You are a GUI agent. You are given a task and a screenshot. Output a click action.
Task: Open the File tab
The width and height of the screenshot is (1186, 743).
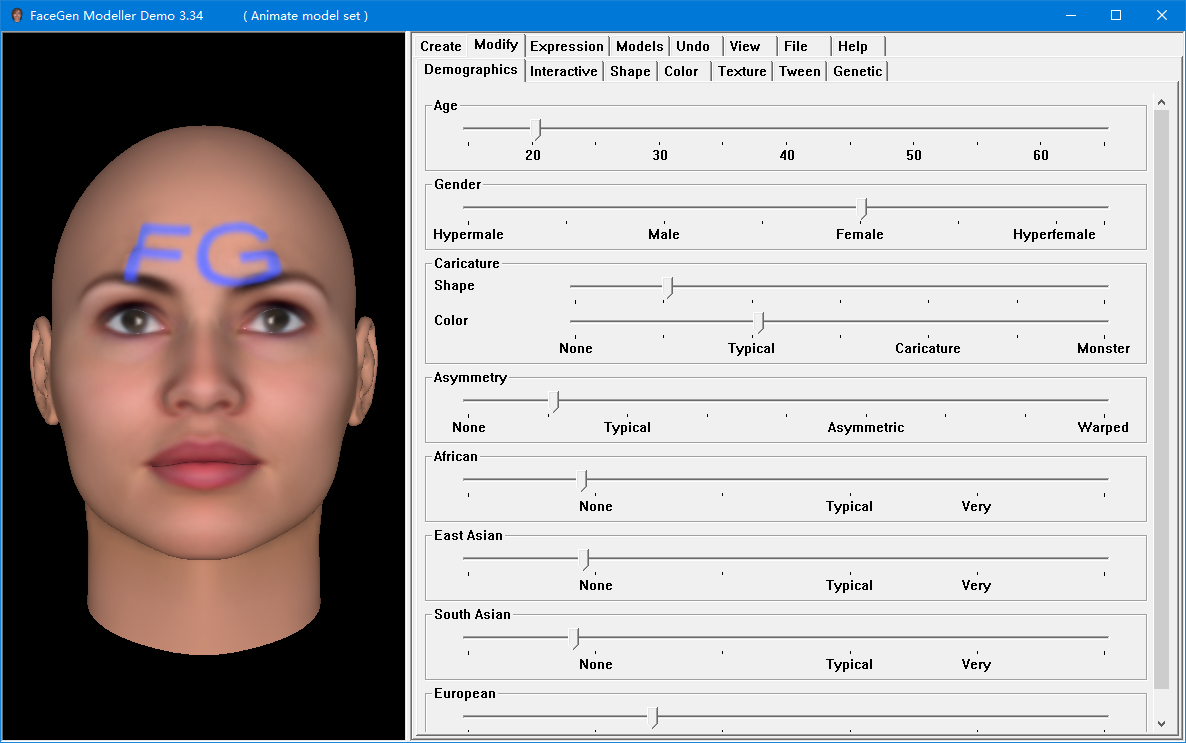[795, 46]
